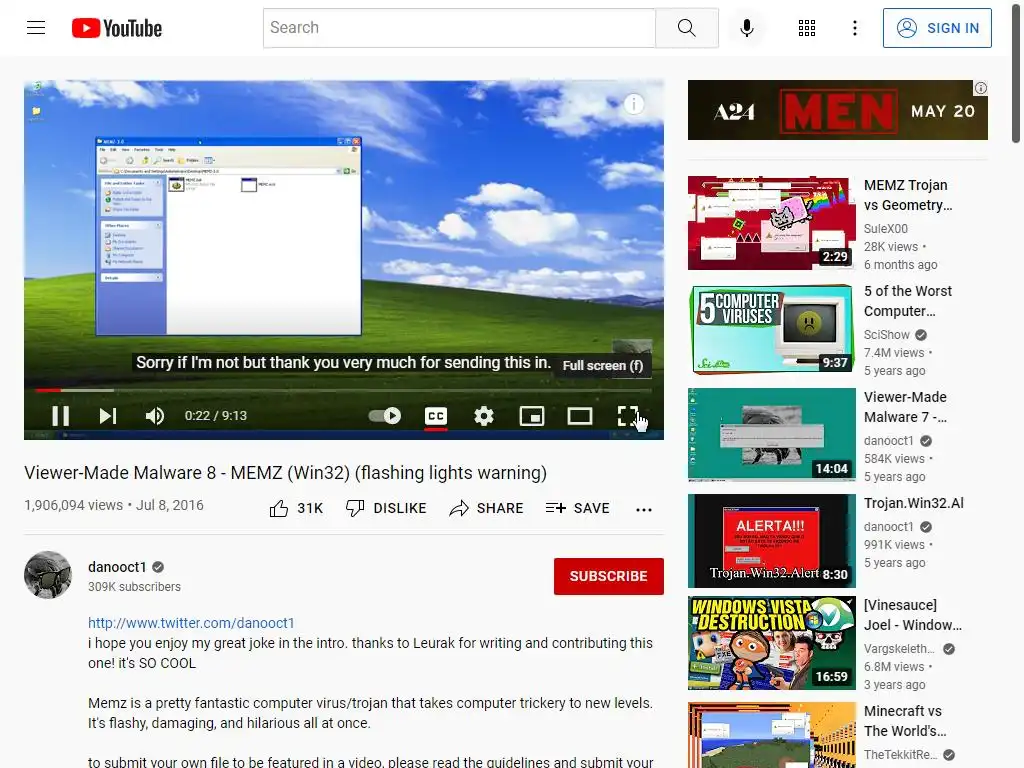Go to the YouTube home logo
This screenshot has width=1024, height=768.
[117, 28]
